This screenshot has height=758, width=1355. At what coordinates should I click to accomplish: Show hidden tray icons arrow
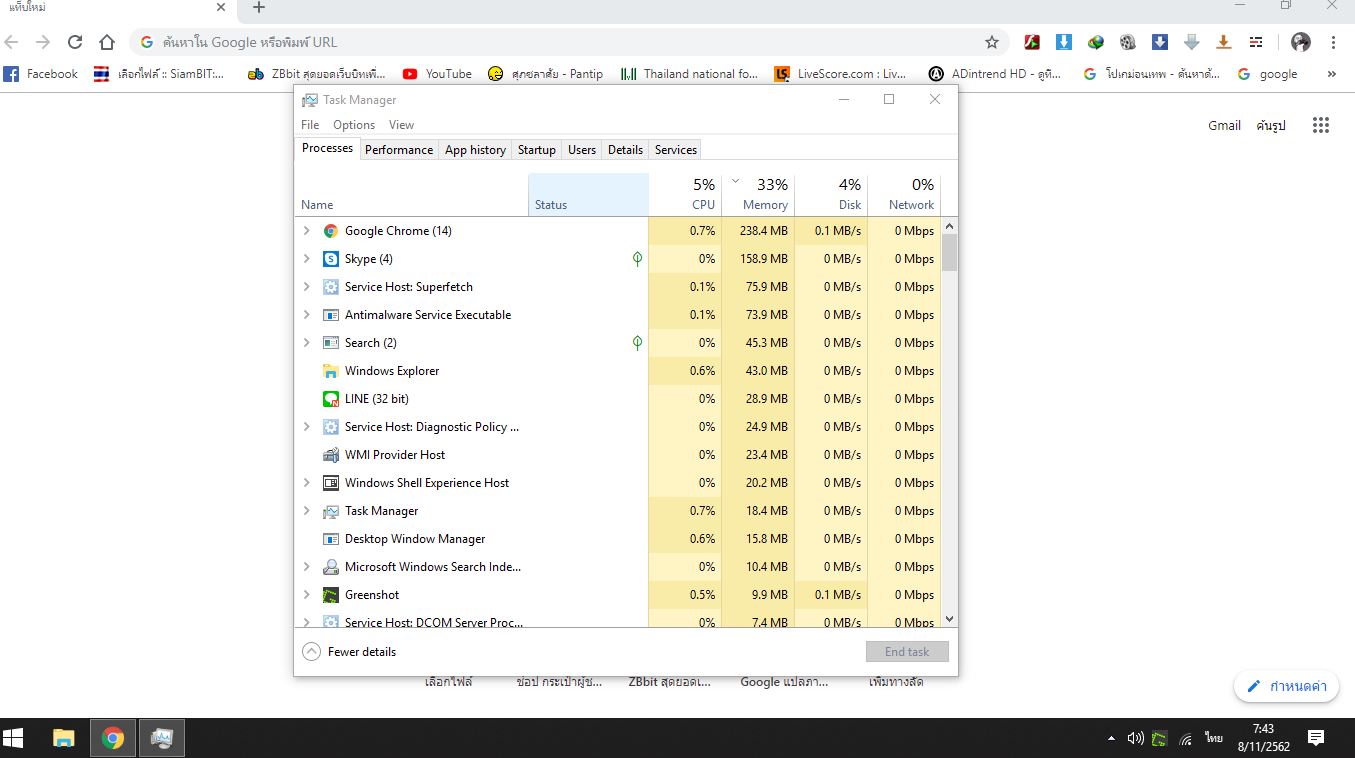[x=1111, y=739]
